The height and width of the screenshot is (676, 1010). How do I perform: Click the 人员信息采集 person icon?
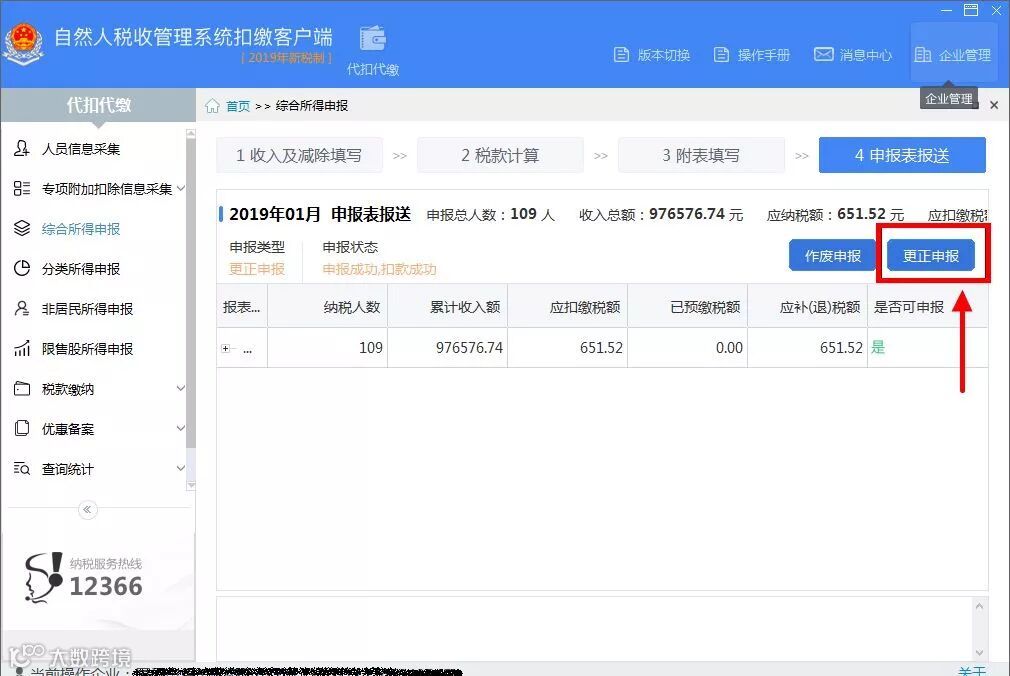coord(21,149)
